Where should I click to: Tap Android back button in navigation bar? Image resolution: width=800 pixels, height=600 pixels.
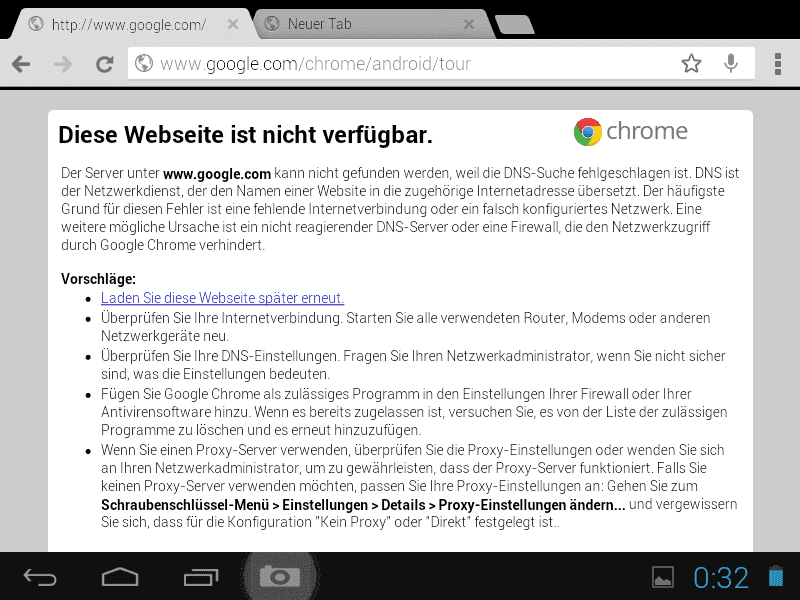(40, 577)
